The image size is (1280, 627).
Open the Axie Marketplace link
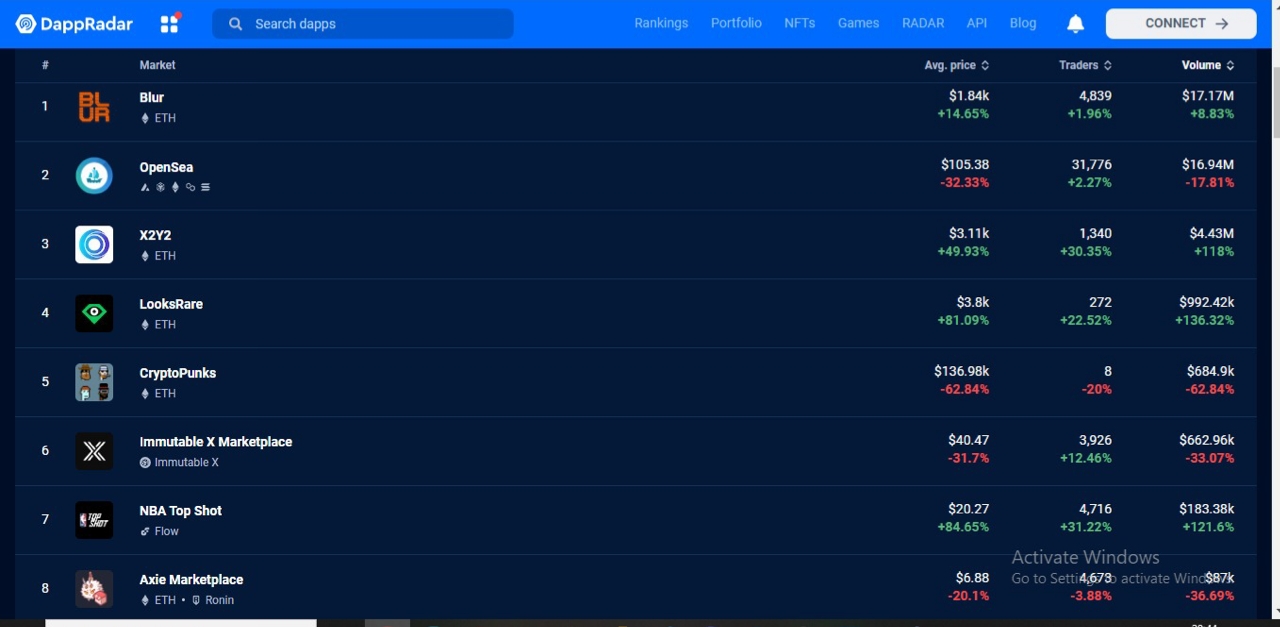[191, 580]
